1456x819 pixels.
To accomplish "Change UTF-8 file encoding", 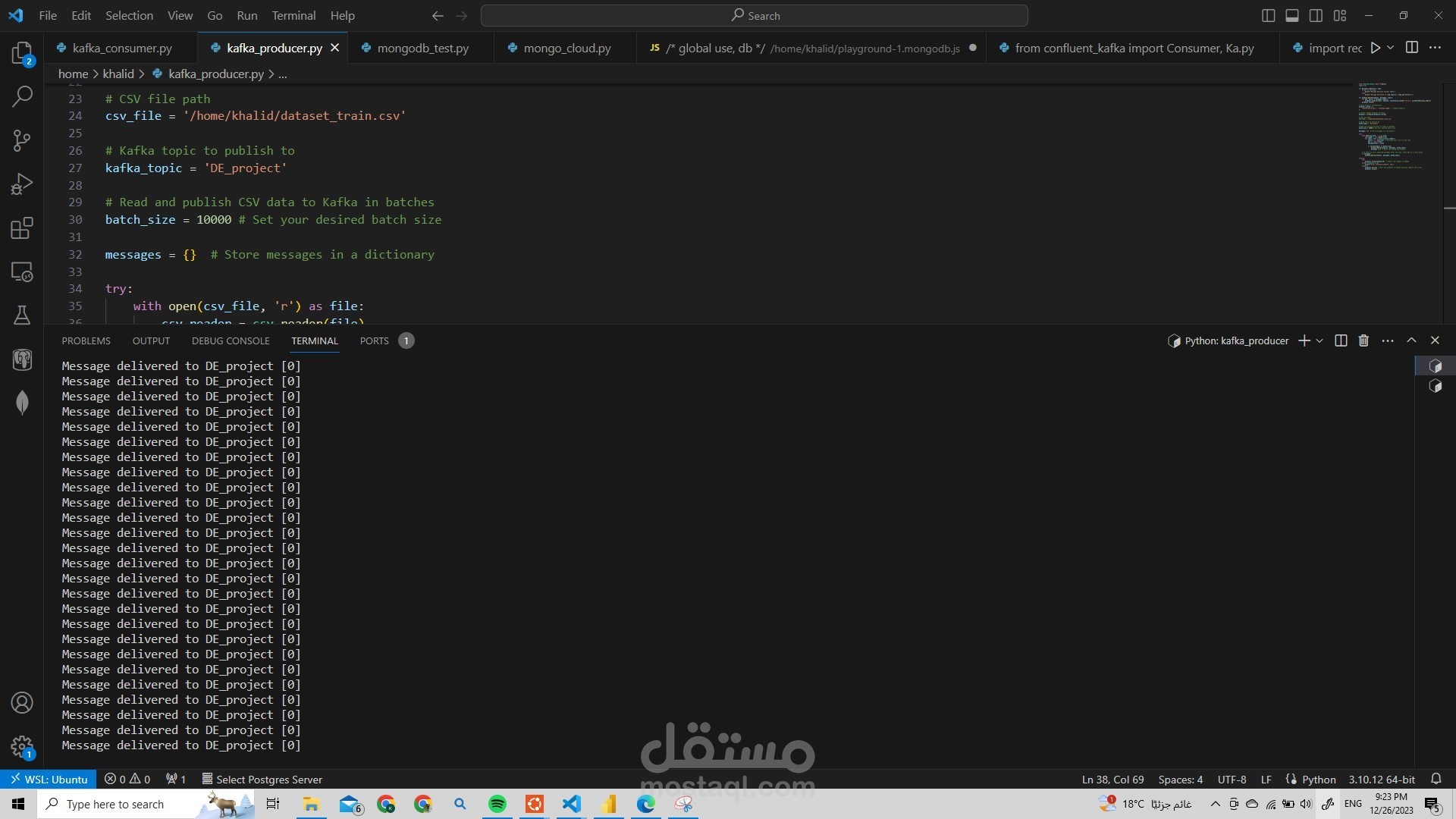I will [1232, 780].
